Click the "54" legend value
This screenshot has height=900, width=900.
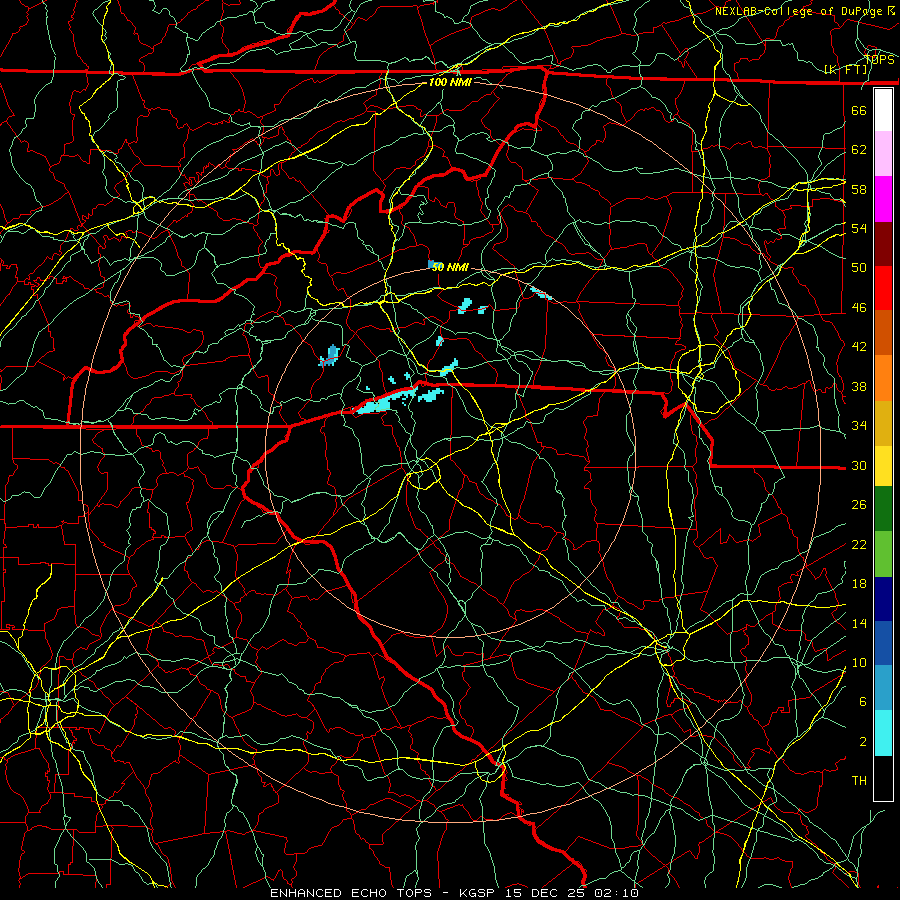[859, 228]
